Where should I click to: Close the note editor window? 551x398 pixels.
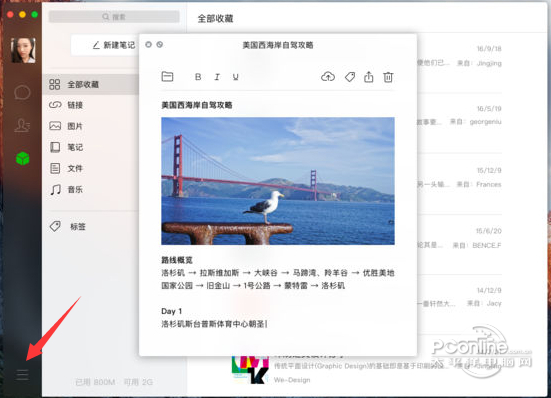point(148,45)
